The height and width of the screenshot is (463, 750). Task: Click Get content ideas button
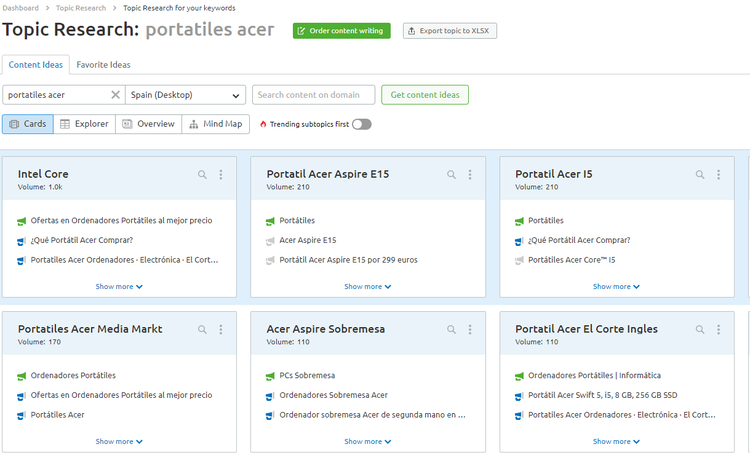pyautogui.click(x=425, y=95)
